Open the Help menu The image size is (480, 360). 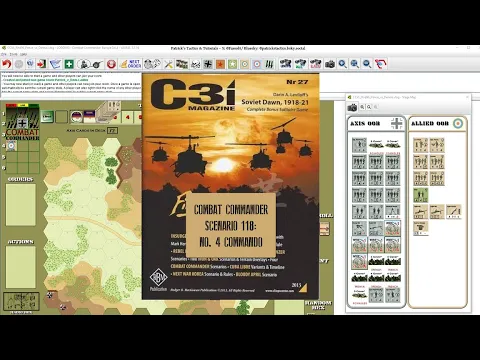click(24, 54)
